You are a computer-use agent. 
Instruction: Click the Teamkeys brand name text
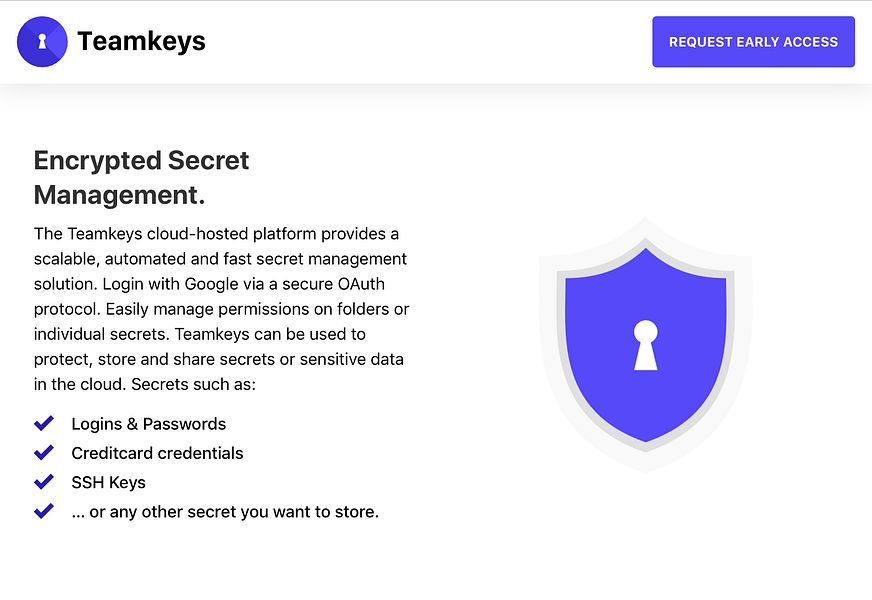pyautogui.click(x=141, y=41)
